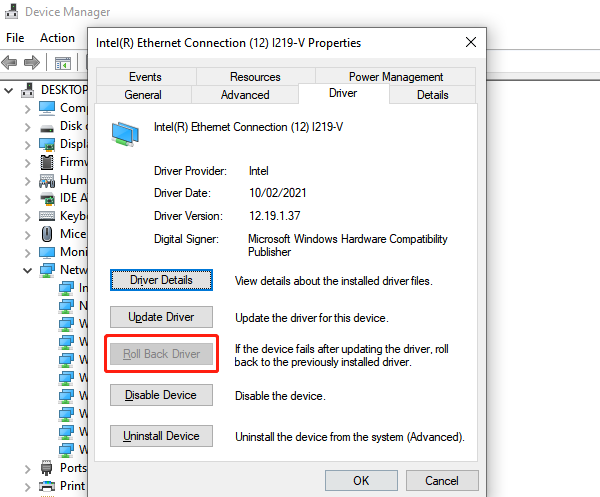The height and width of the screenshot is (497, 600).
Task: Click the Driver Provider value Intel
Action: click(x=259, y=171)
